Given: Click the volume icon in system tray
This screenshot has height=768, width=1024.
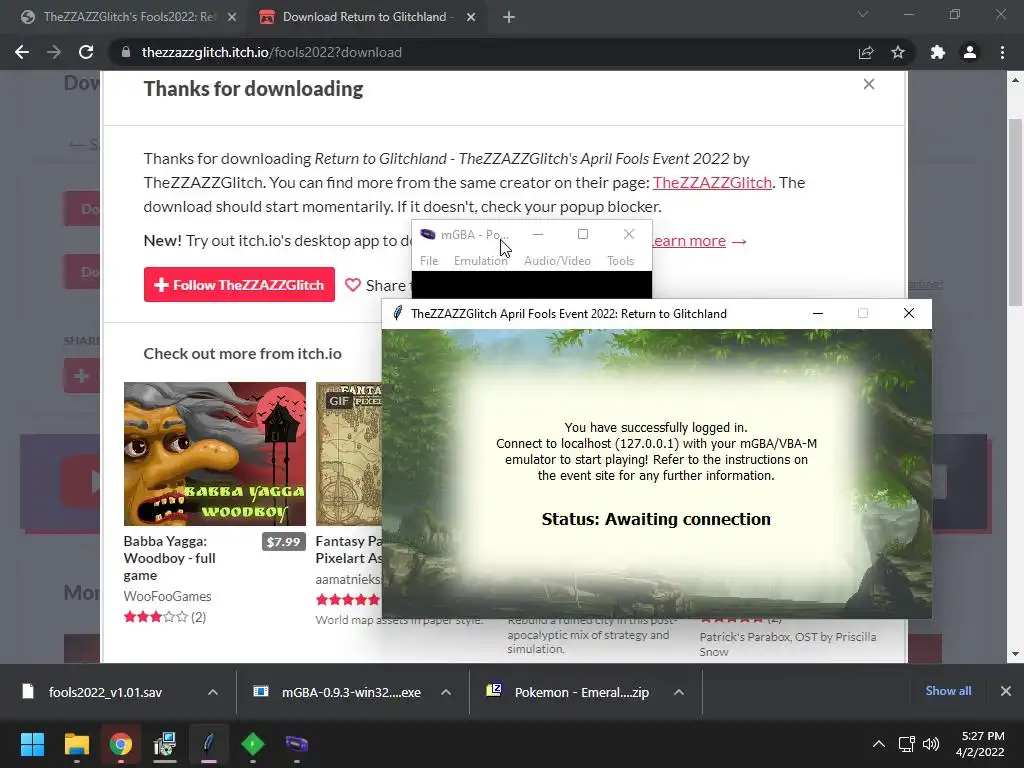Looking at the screenshot, I should pos(931,744).
